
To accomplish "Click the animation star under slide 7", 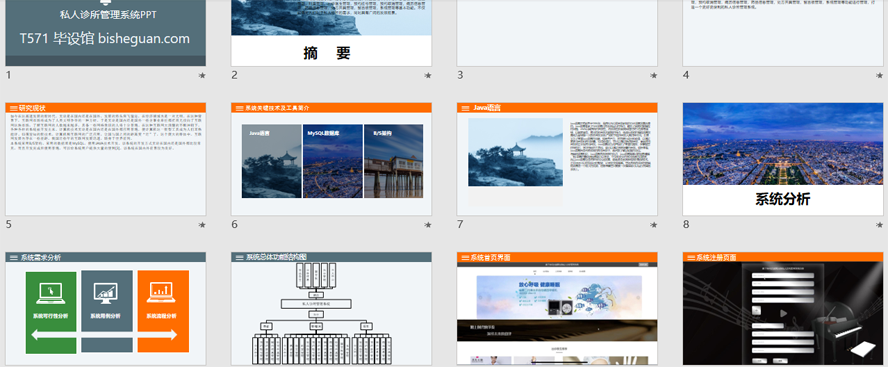I will pos(654,225).
